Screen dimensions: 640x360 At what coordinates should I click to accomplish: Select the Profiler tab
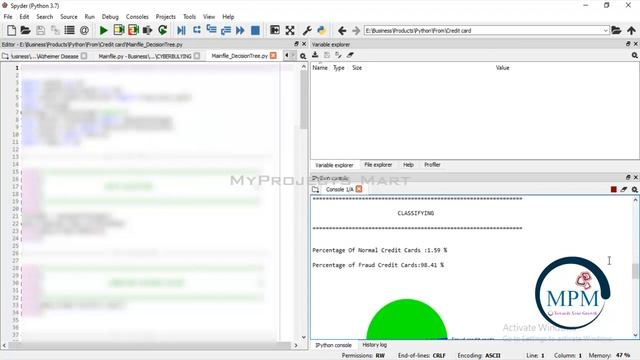(432, 165)
